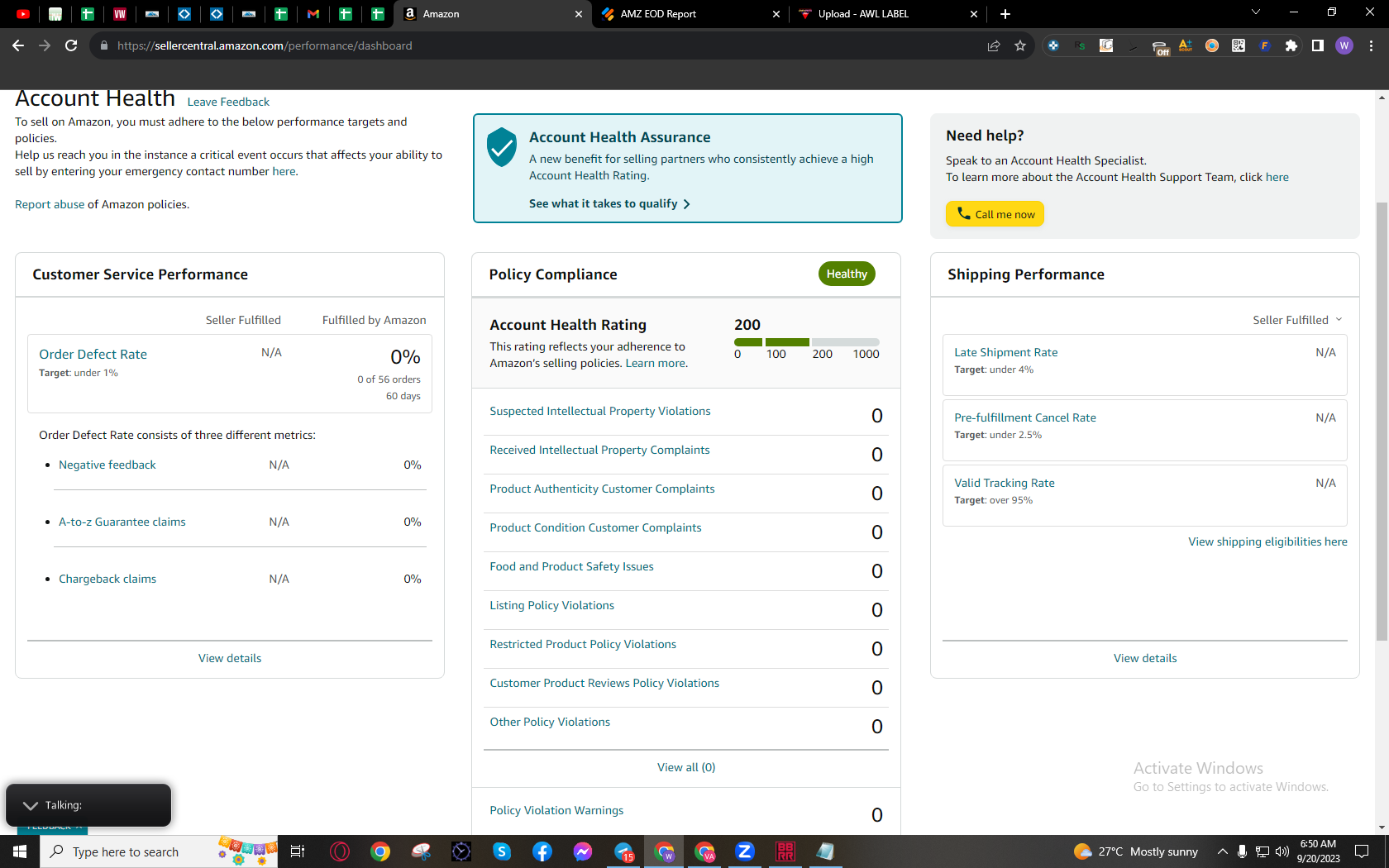Open the Pre-fulfillment Cancel Rate metric
This screenshot has width=1389, height=868.
click(1025, 417)
